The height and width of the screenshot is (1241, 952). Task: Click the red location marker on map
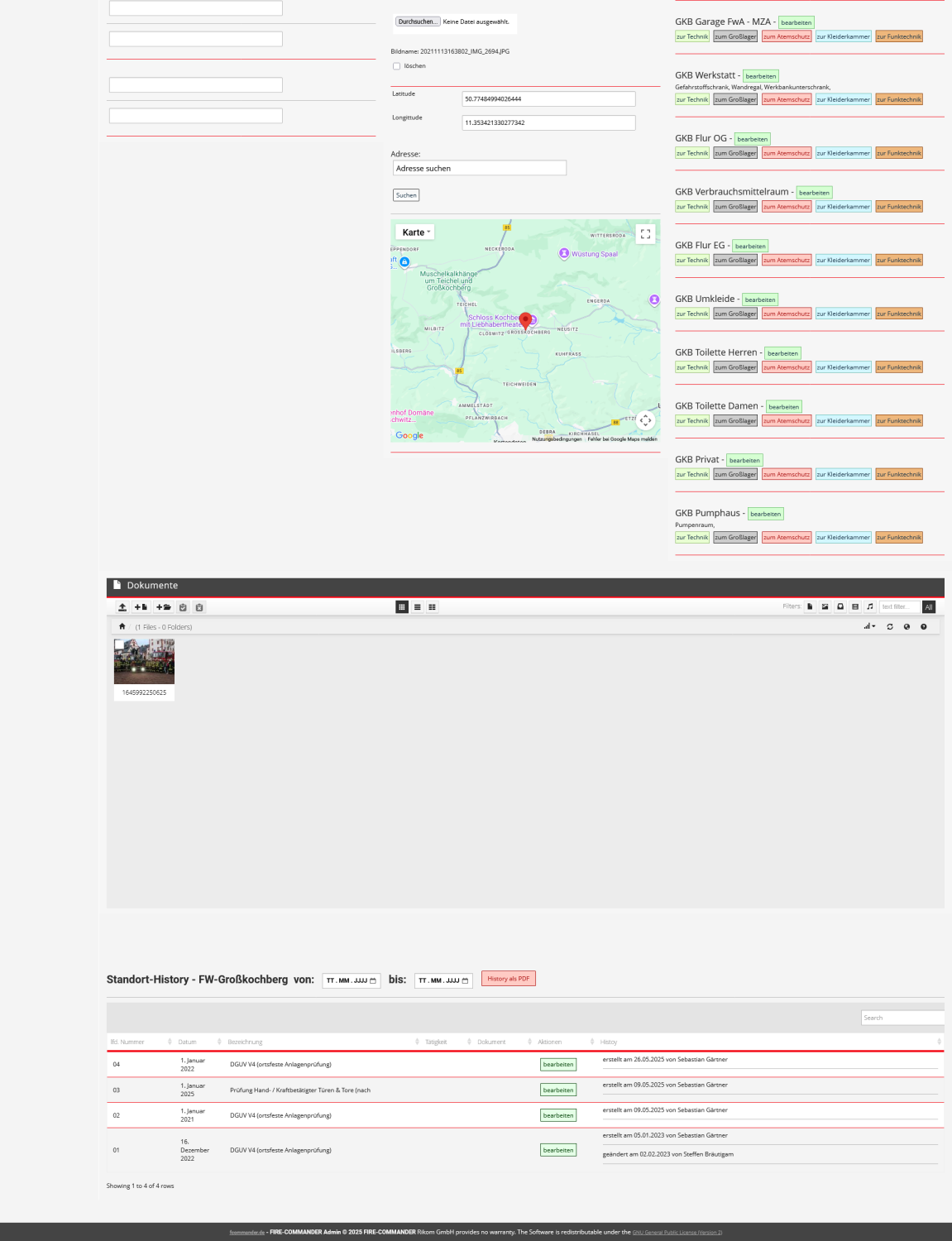[x=525, y=321]
